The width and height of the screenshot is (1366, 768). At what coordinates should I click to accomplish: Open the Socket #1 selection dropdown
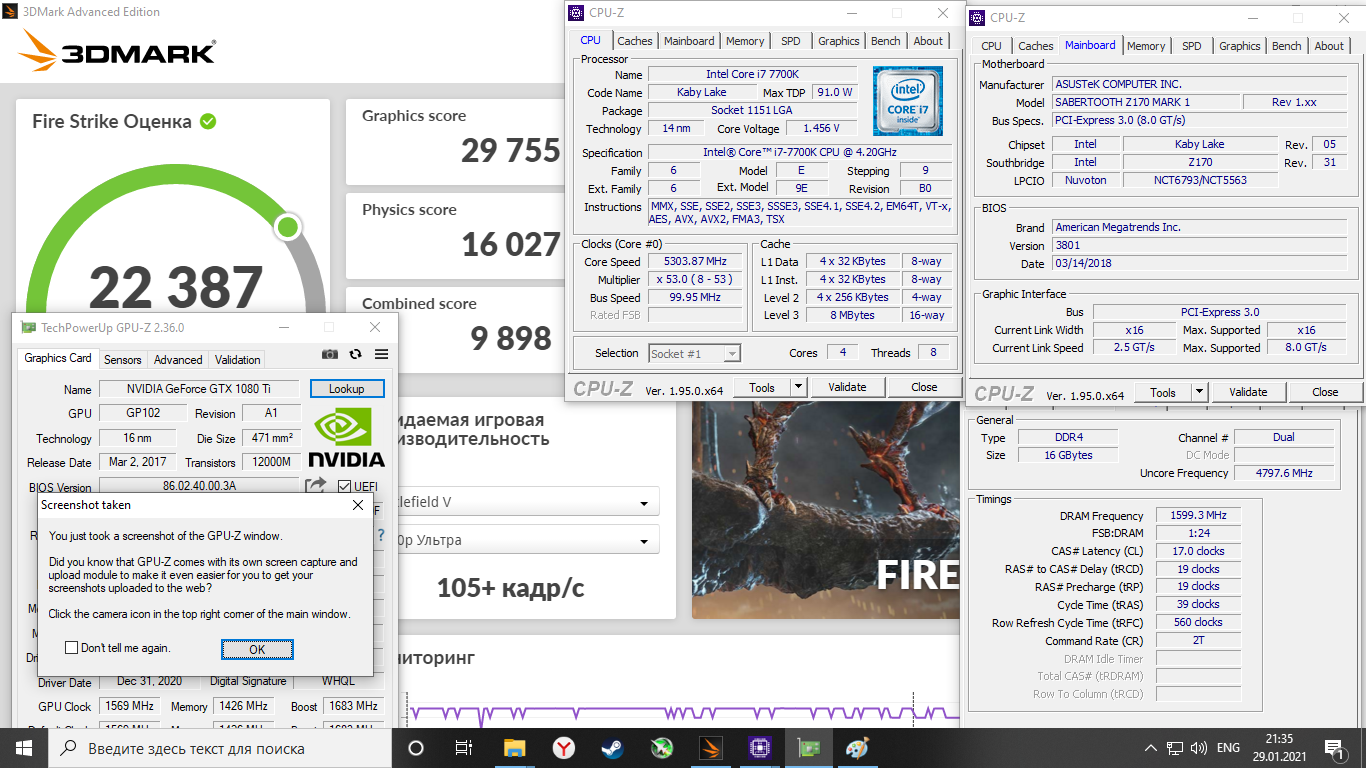[694, 353]
